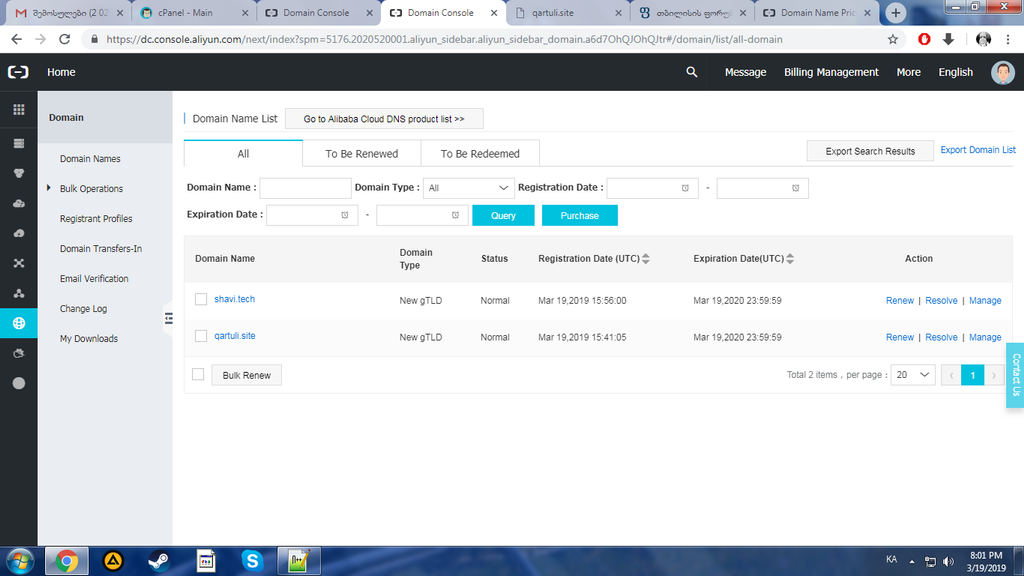This screenshot has width=1024, height=576.
Task: Open the Domain Type dropdown
Action: pyautogui.click(x=469, y=188)
